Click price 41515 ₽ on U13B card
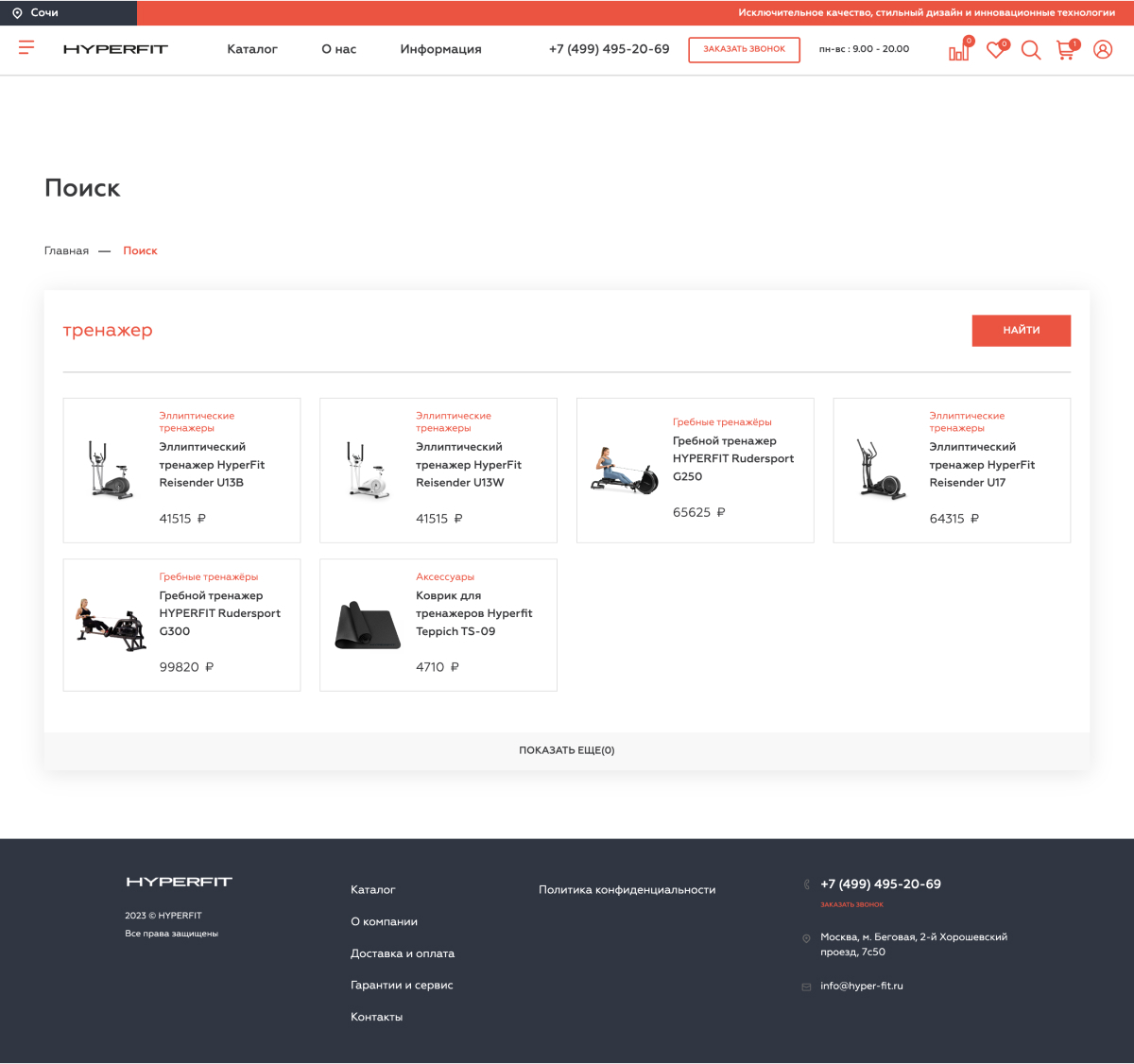1134x1064 pixels. (x=182, y=519)
